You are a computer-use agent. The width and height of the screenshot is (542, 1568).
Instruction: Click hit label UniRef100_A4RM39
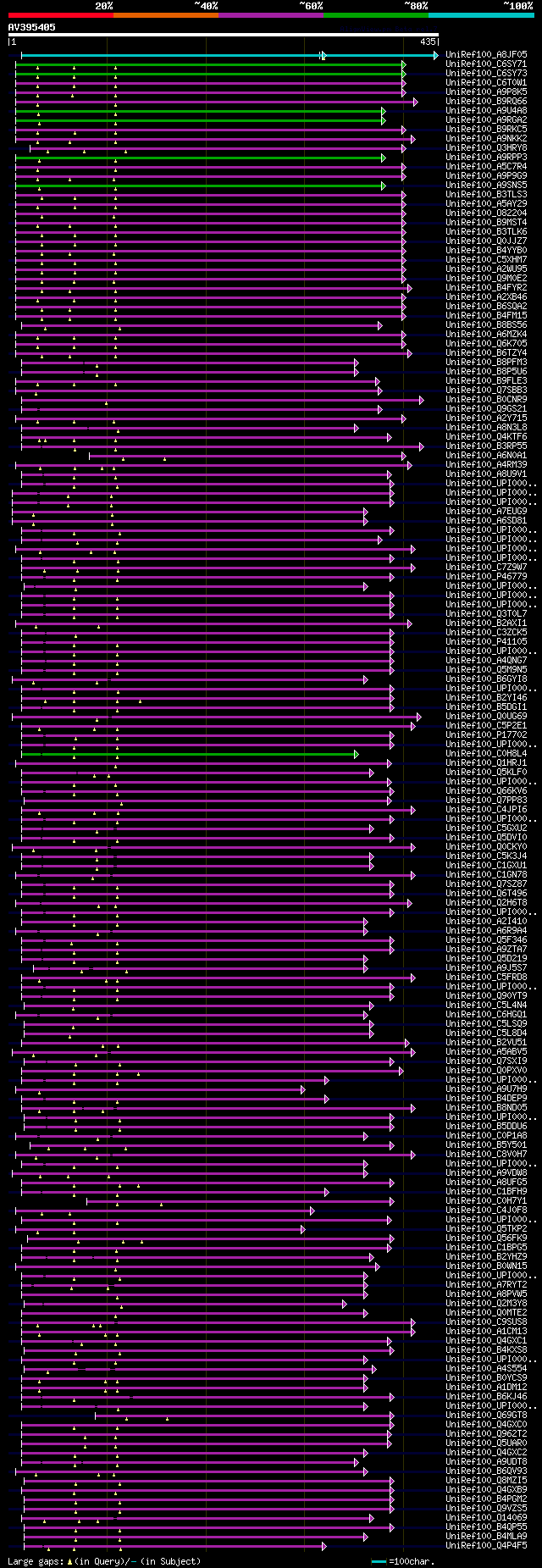point(486,464)
